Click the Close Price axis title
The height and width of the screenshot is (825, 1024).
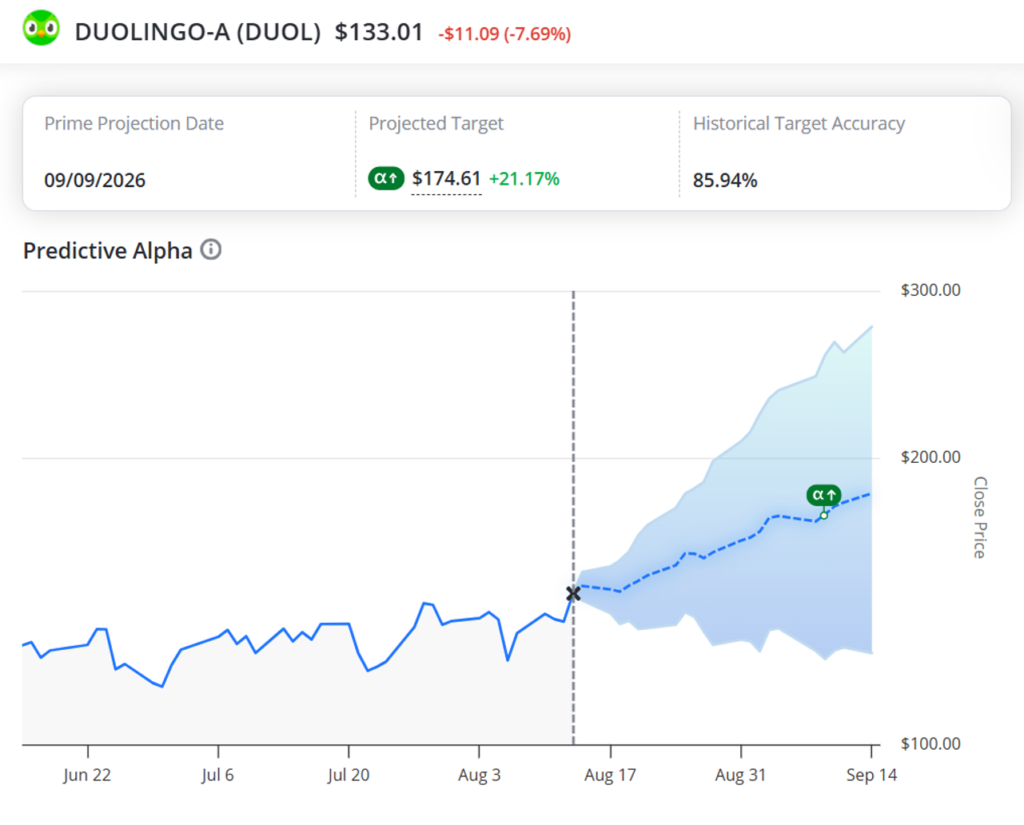(x=980, y=517)
